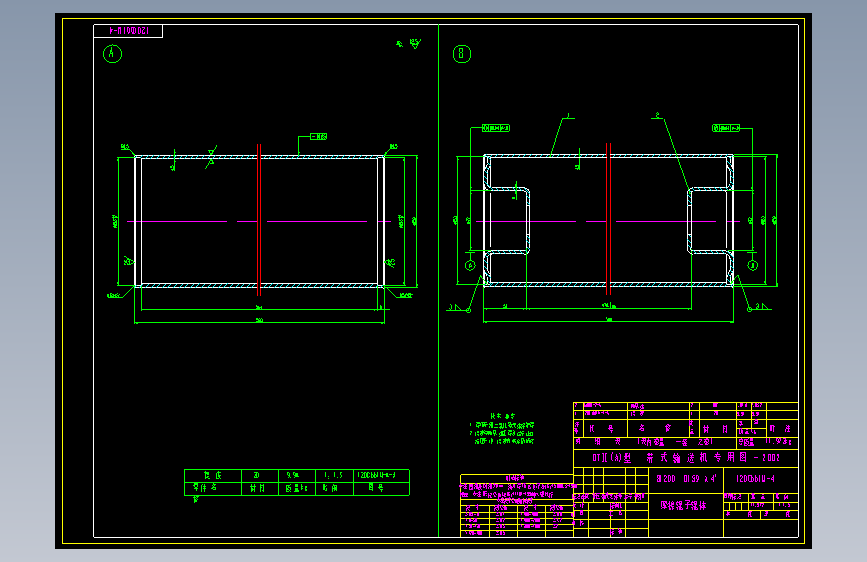Select the mirrored drawing number box at top-left
Image resolution: width=867 pixels, height=562 pixels.
(128, 31)
